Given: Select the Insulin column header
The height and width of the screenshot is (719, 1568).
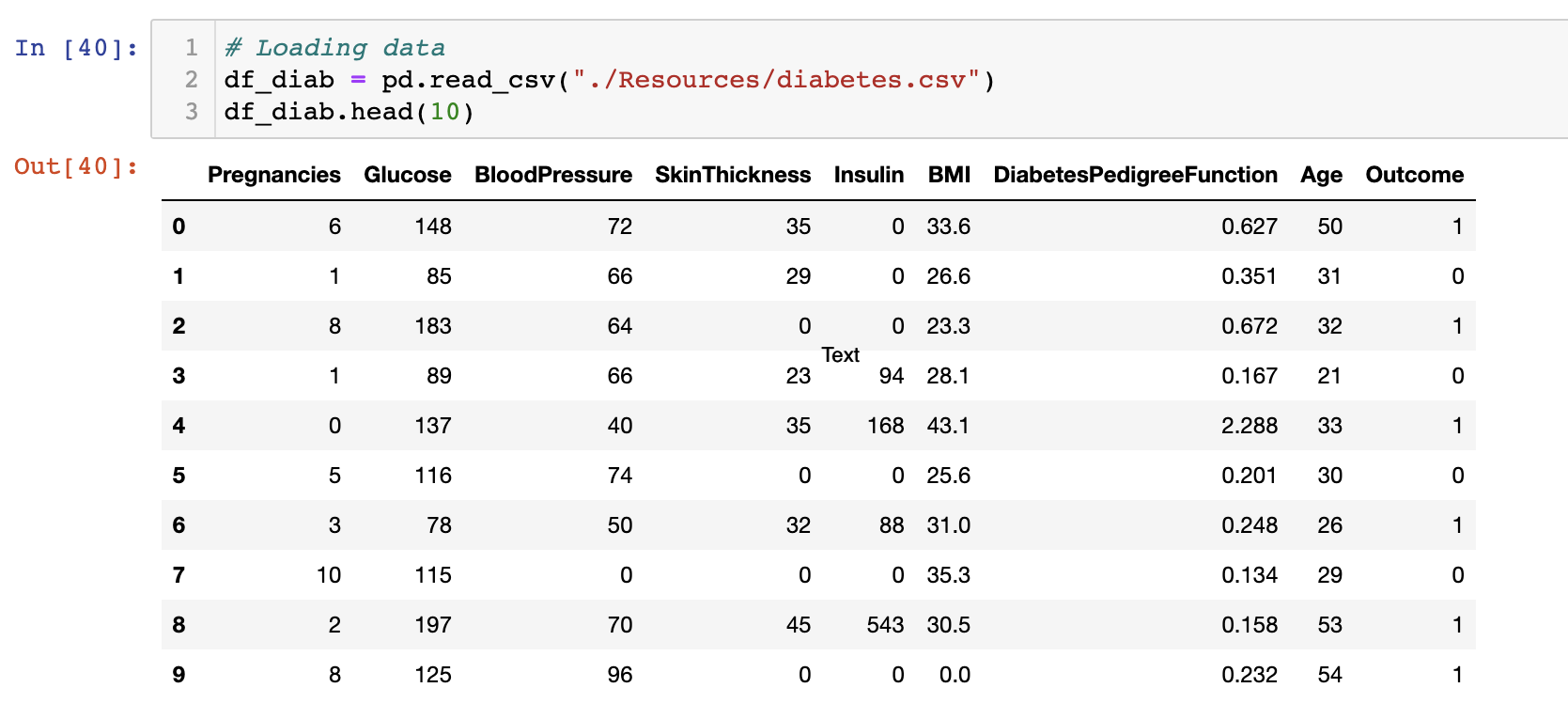Looking at the screenshot, I should click(868, 175).
